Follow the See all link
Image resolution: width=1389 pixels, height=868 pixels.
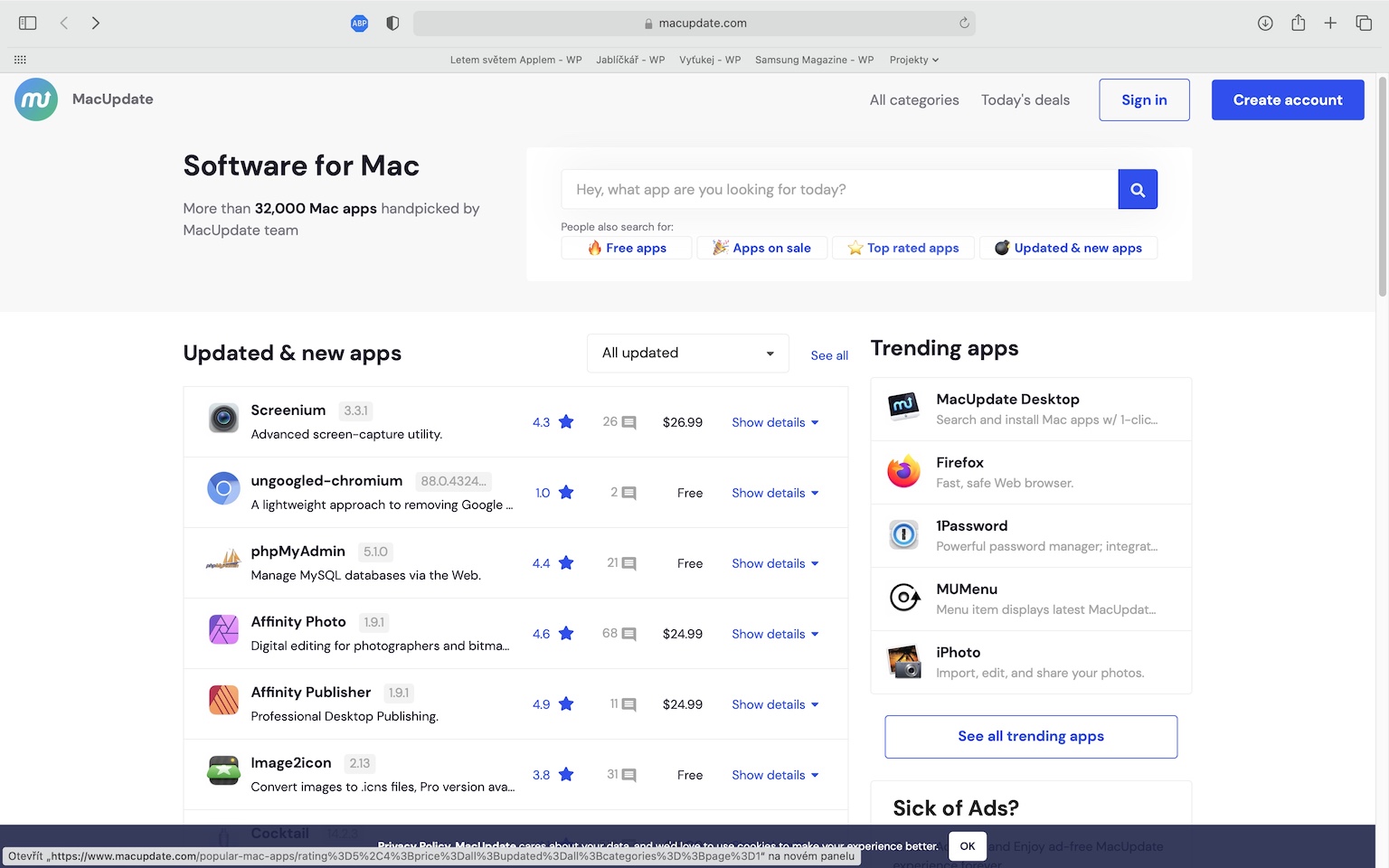click(829, 355)
